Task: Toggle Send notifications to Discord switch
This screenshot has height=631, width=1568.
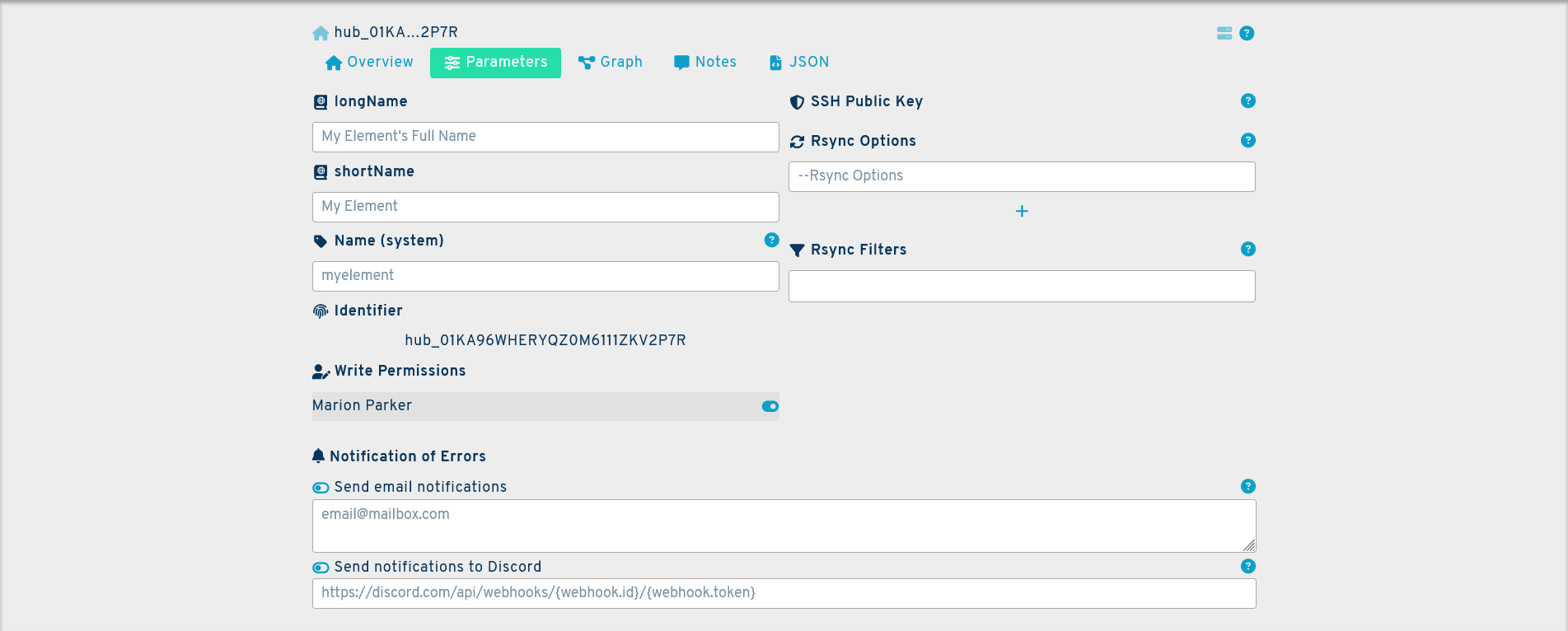Action: pos(321,568)
